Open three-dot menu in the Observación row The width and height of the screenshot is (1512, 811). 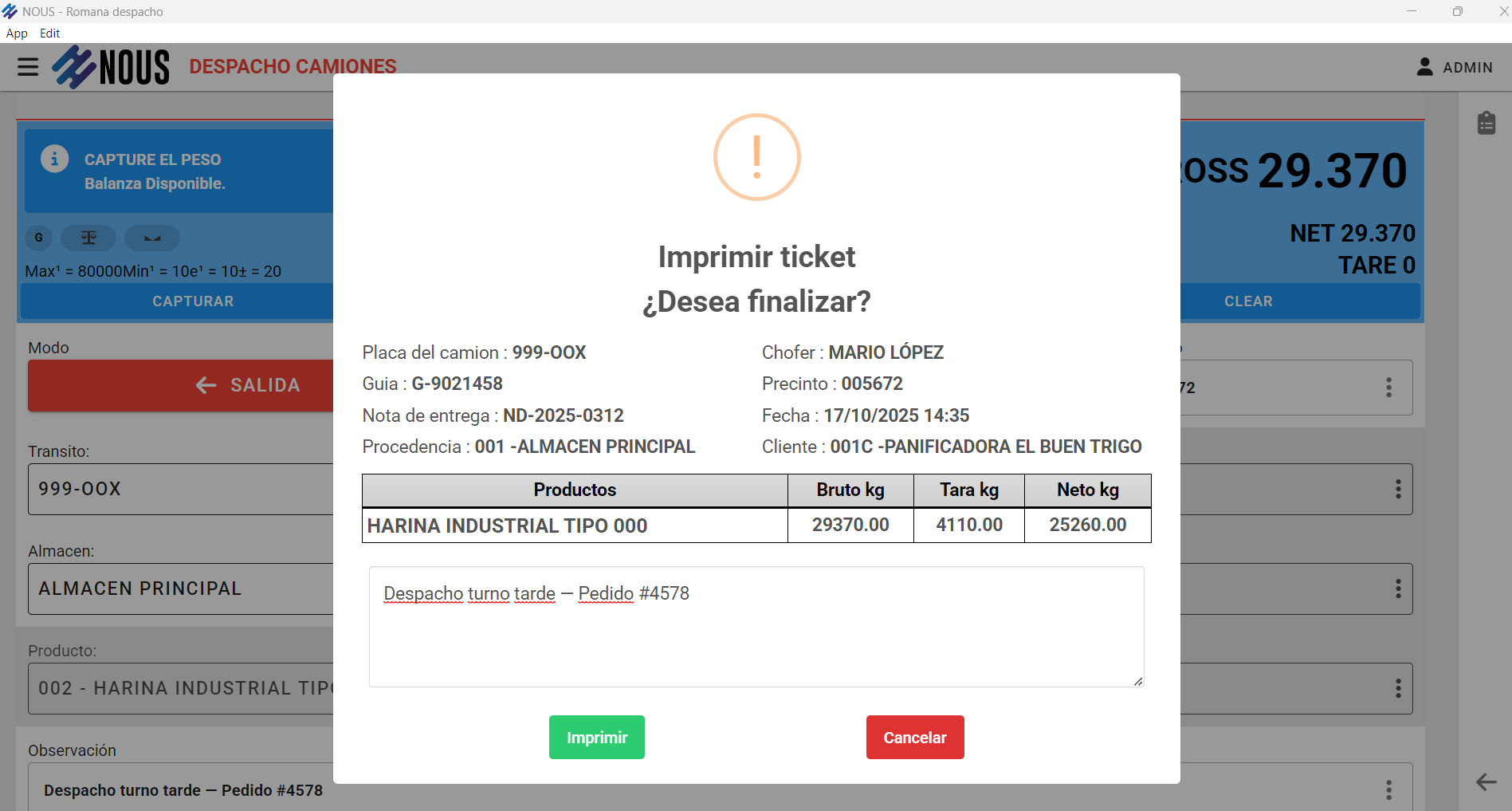pos(1388,789)
